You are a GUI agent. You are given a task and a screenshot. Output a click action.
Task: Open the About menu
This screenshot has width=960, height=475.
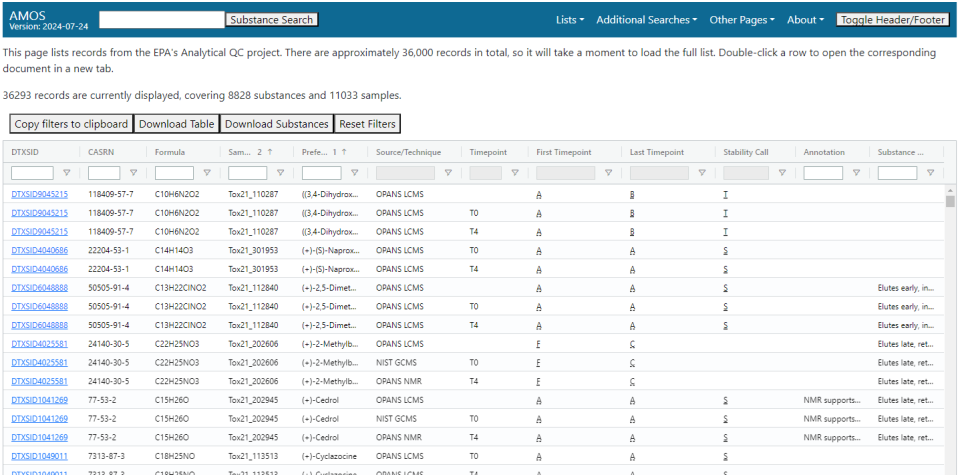805,20
